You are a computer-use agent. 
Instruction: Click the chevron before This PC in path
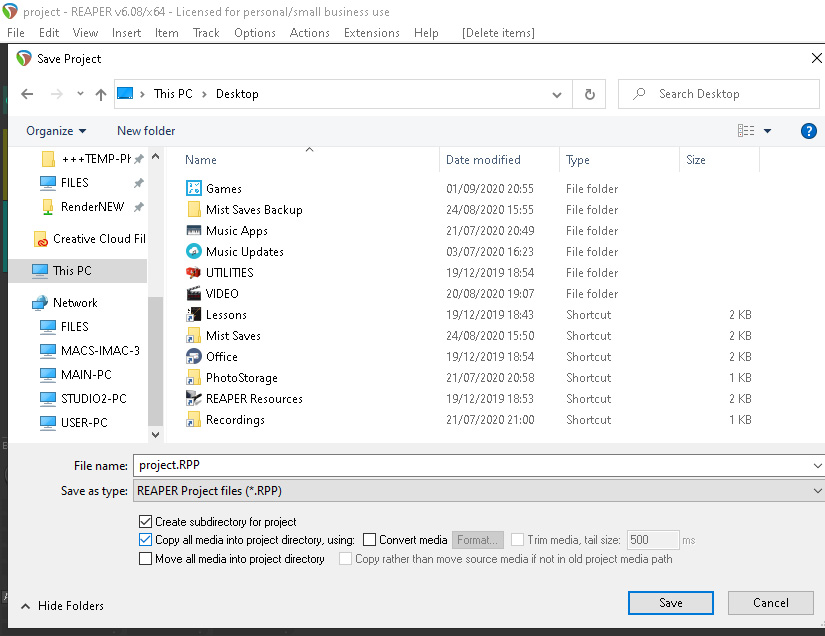pos(142,94)
